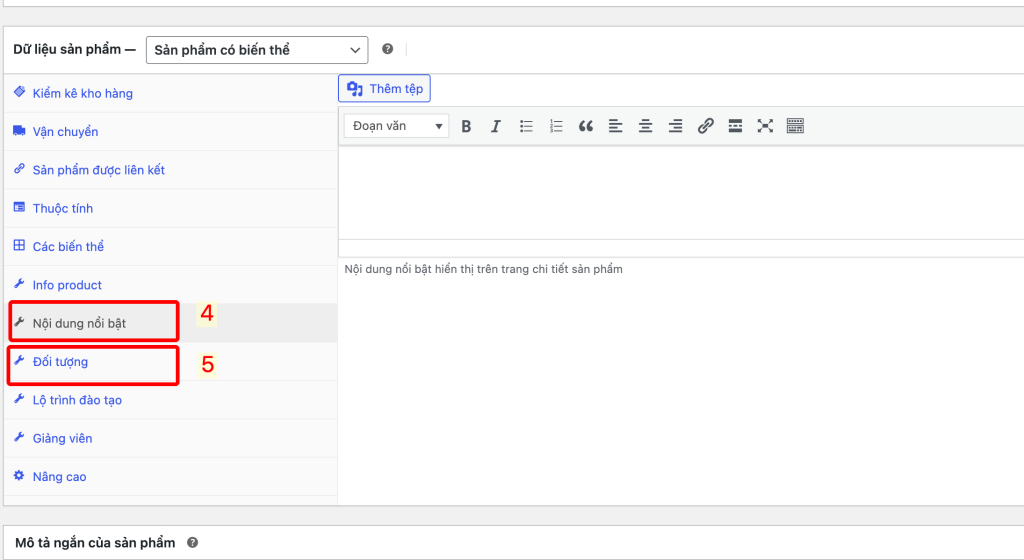
Task: Insert a blockquote
Action: [586, 126]
